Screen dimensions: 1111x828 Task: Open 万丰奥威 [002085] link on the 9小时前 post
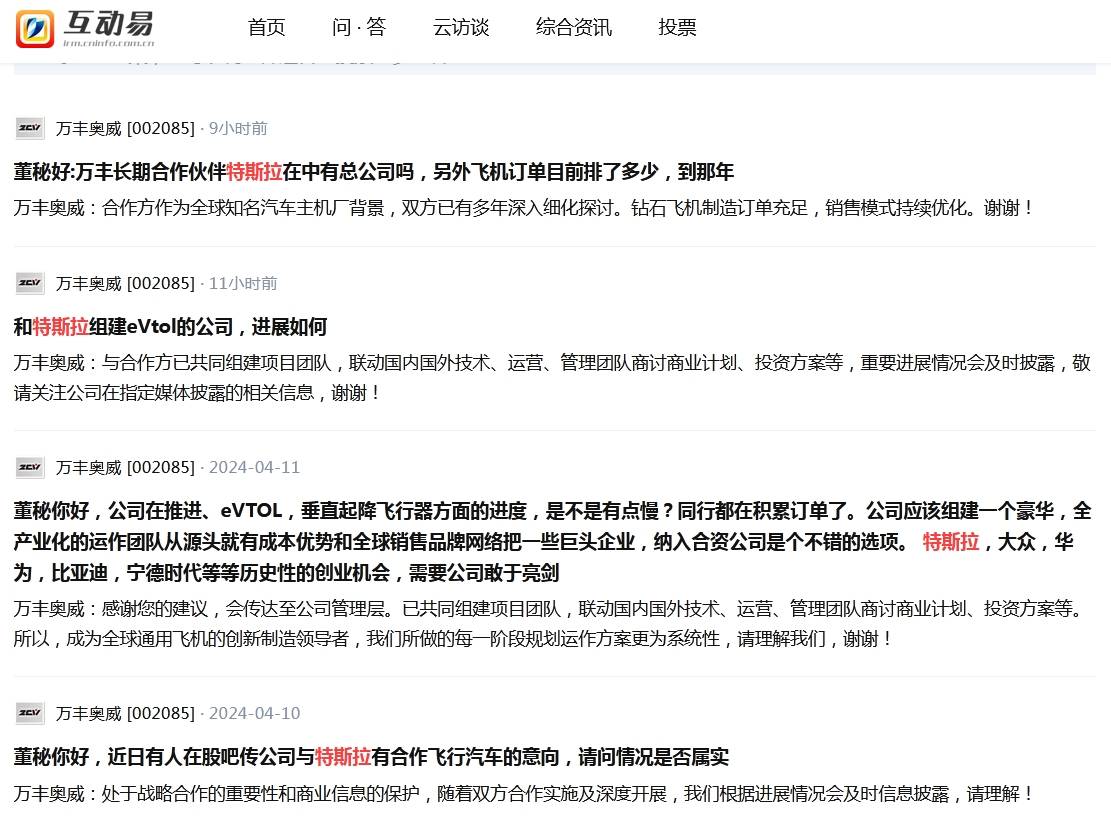[x=125, y=128]
